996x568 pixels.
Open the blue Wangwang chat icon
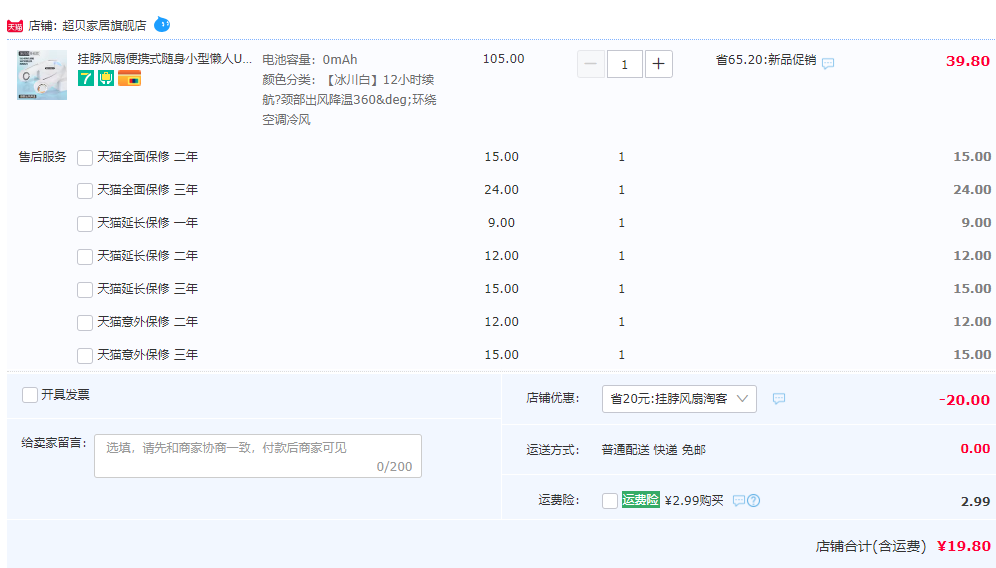point(162,25)
